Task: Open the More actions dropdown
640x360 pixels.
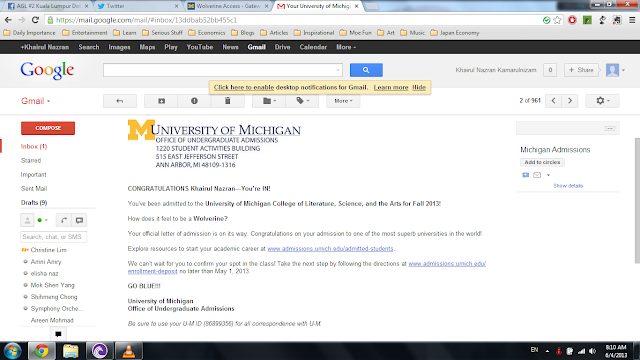Action: [x=343, y=101]
